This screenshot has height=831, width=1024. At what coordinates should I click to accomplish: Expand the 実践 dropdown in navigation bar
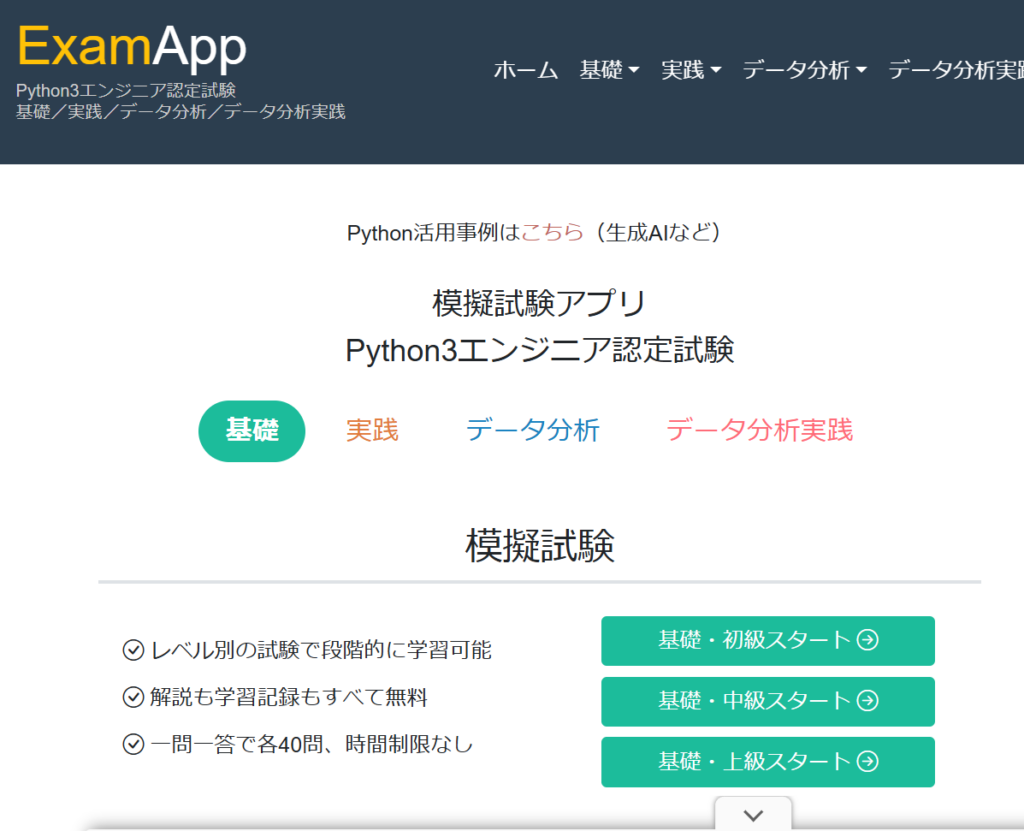click(x=690, y=70)
